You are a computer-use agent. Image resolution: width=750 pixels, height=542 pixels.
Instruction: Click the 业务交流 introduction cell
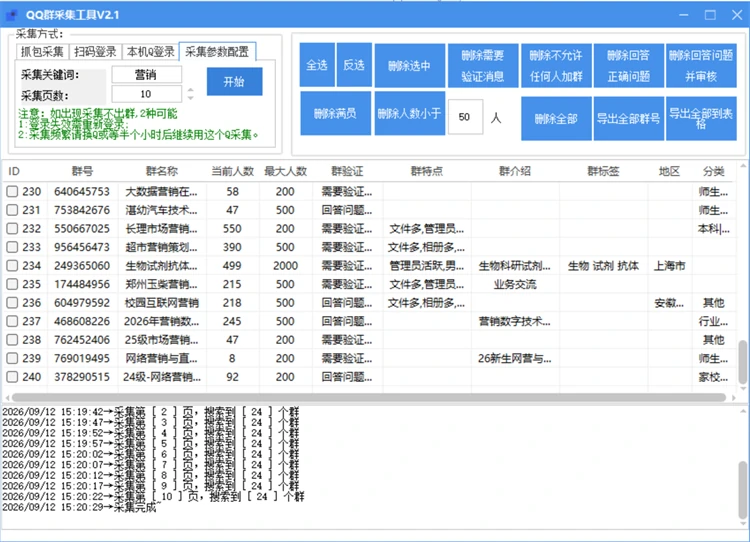click(515, 284)
